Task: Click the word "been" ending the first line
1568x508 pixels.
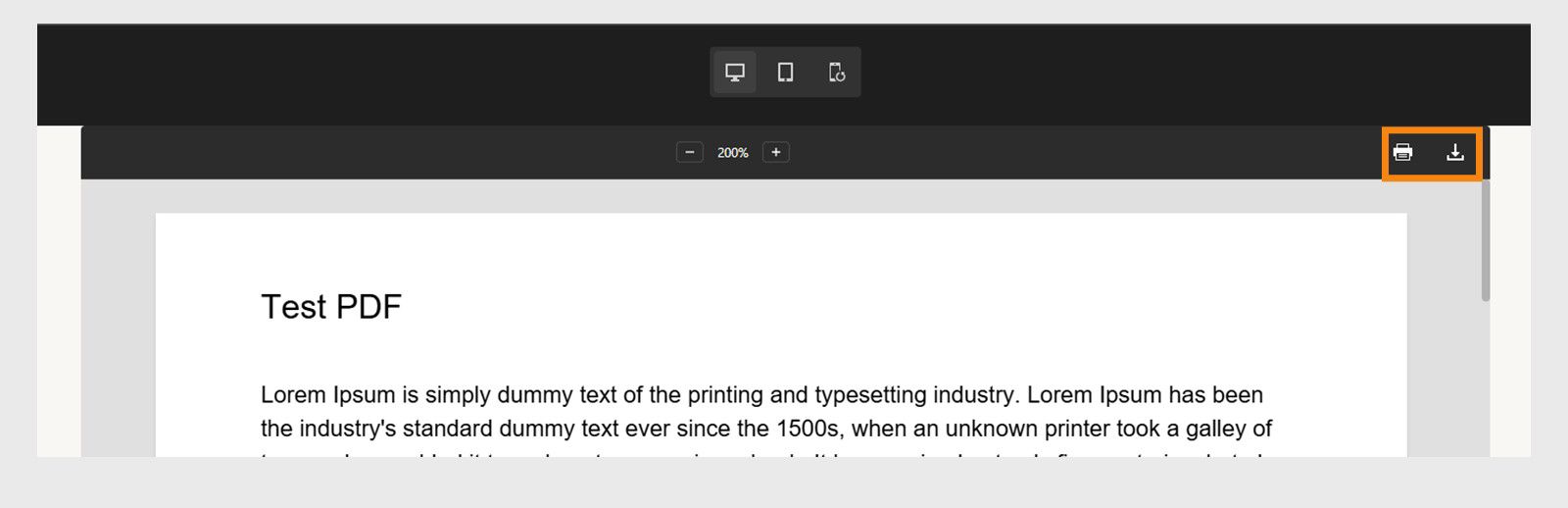Action: [x=1238, y=395]
